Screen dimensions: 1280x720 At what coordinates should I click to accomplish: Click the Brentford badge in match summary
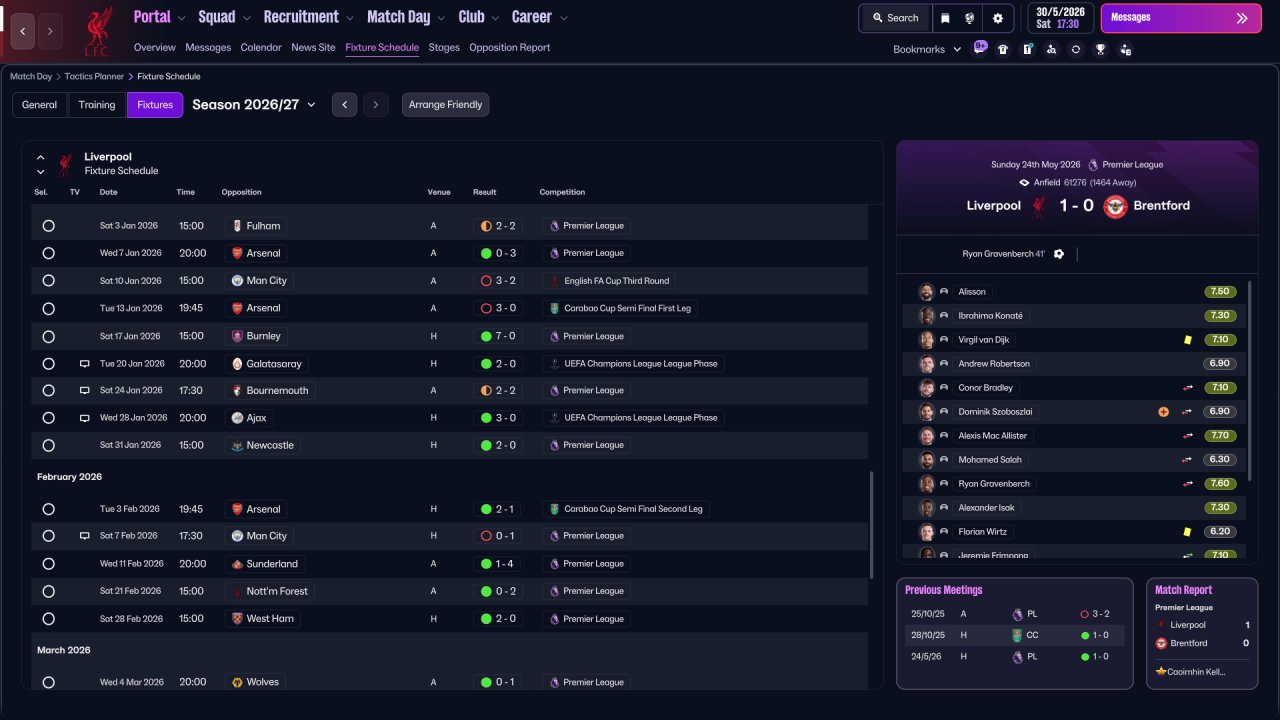(x=1115, y=206)
